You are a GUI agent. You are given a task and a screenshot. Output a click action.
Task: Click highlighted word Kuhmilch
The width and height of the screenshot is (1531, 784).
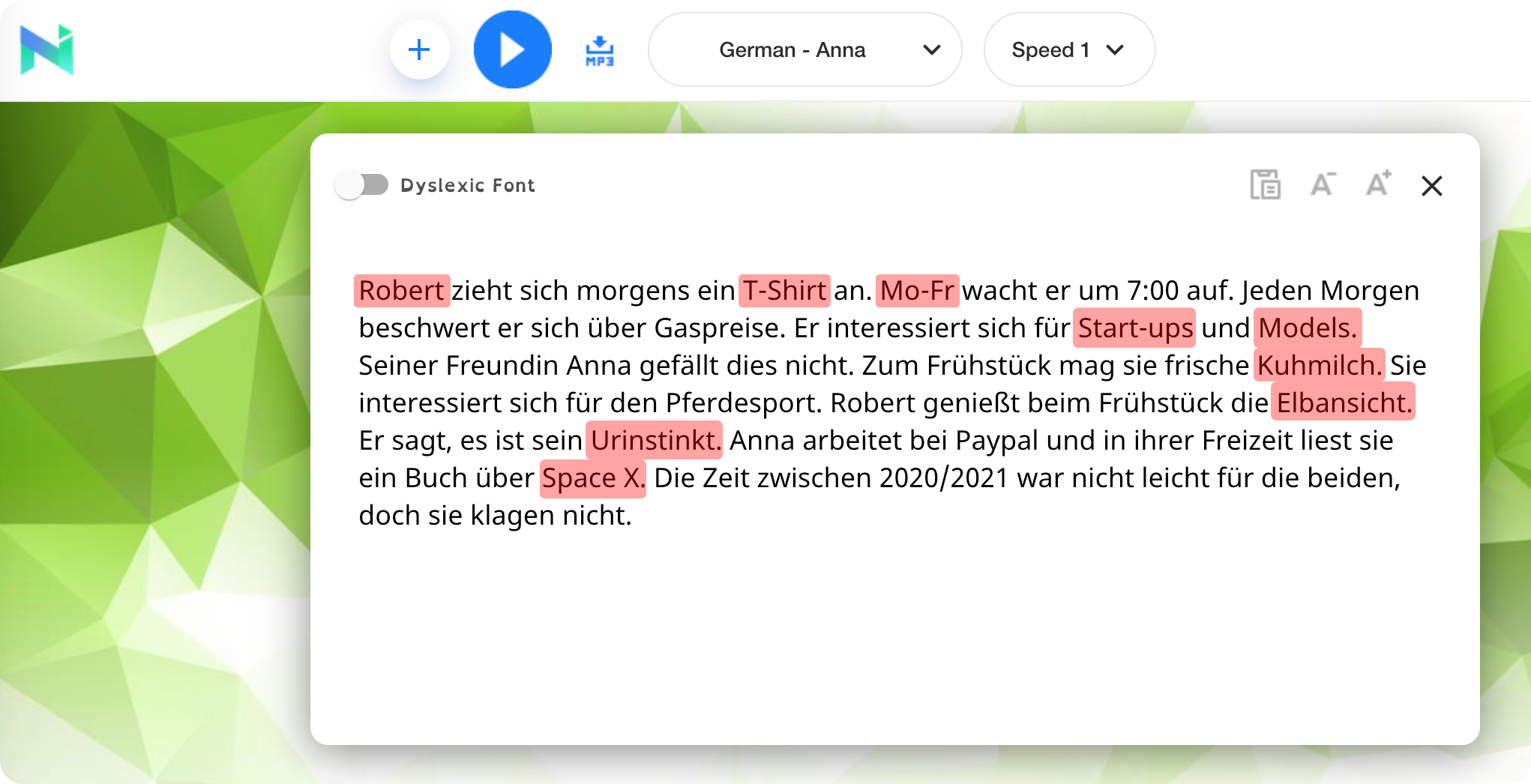pyautogui.click(x=1319, y=366)
